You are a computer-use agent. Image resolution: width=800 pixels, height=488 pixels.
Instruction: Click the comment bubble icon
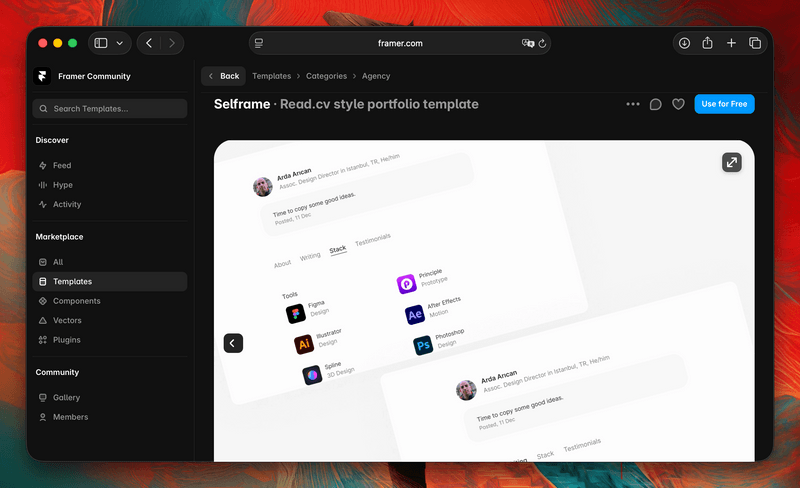pyautogui.click(x=656, y=104)
